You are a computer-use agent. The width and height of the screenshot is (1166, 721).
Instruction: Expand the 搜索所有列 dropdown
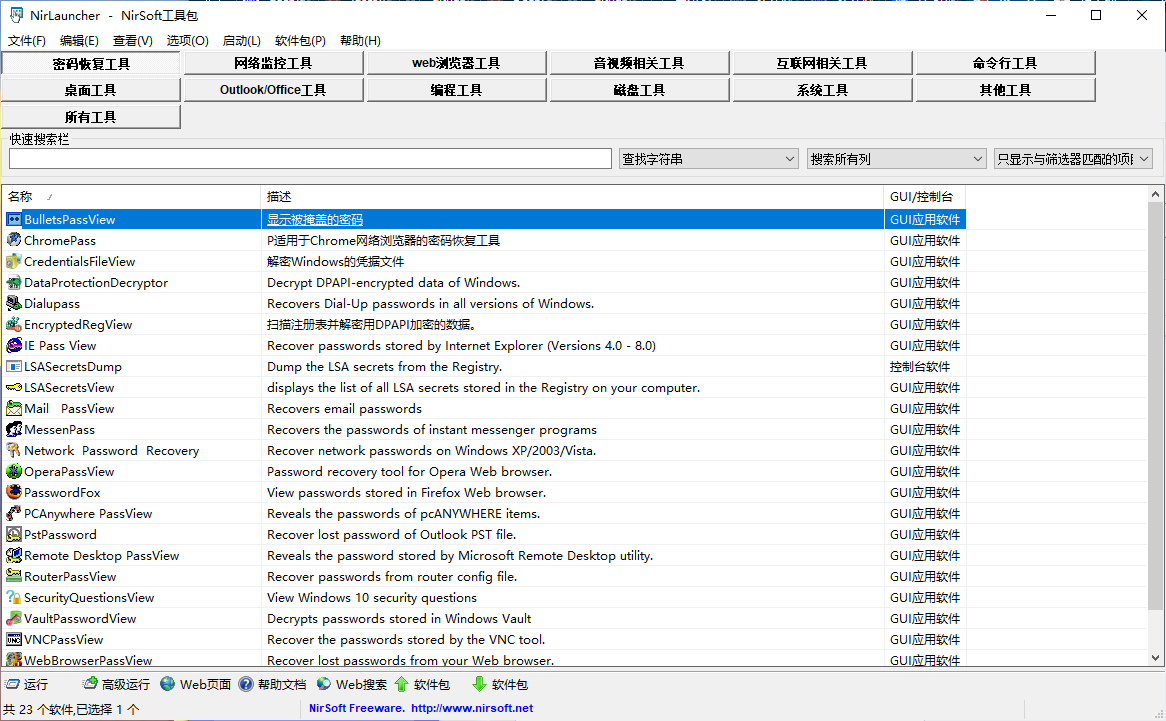pos(977,159)
